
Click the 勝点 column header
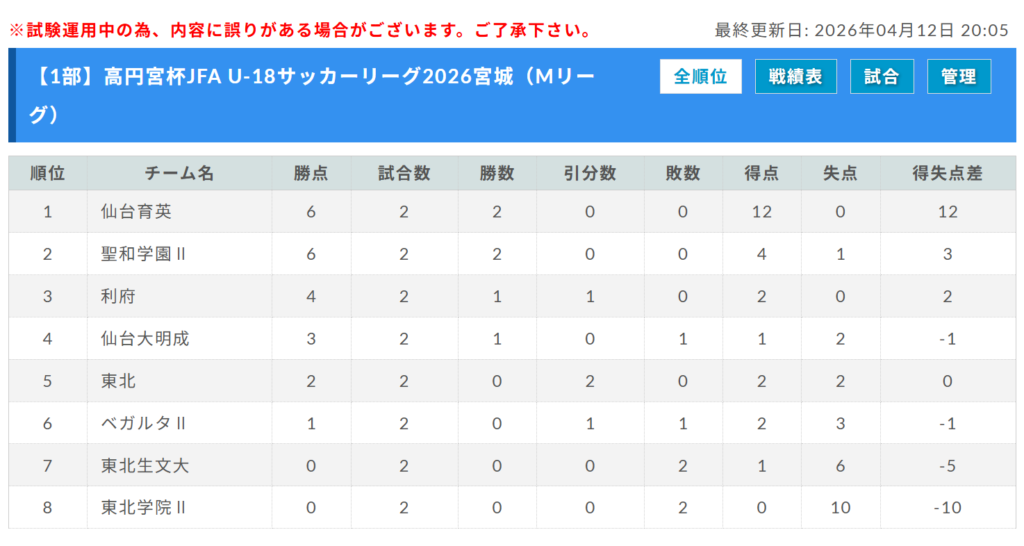pyautogui.click(x=311, y=173)
